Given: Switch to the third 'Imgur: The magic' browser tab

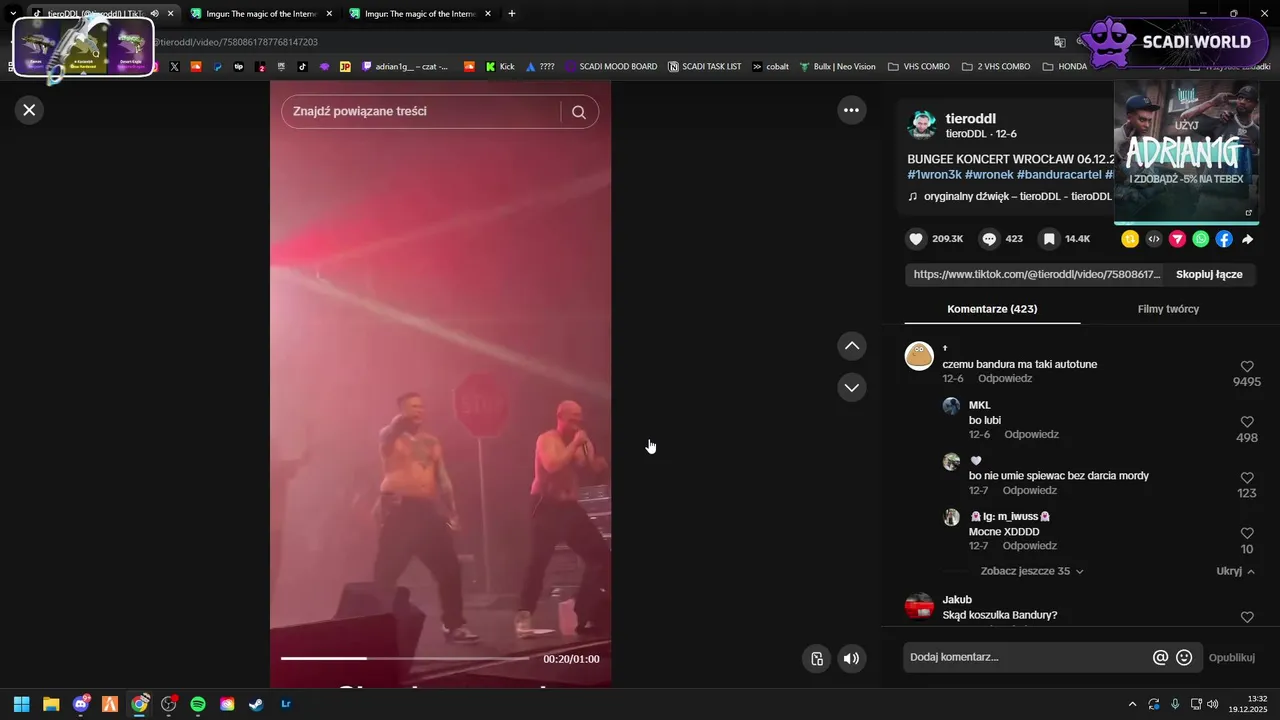Looking at the screenshot, I should [420, 14].
